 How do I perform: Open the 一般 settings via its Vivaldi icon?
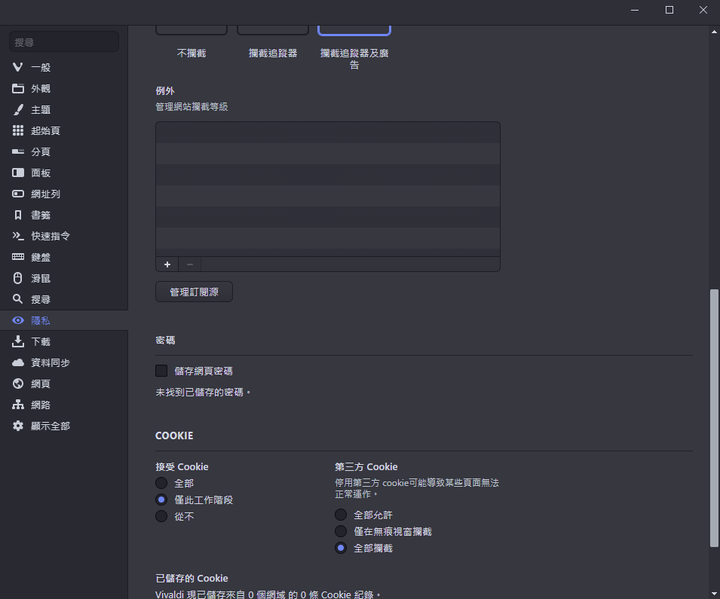(18, 67)
